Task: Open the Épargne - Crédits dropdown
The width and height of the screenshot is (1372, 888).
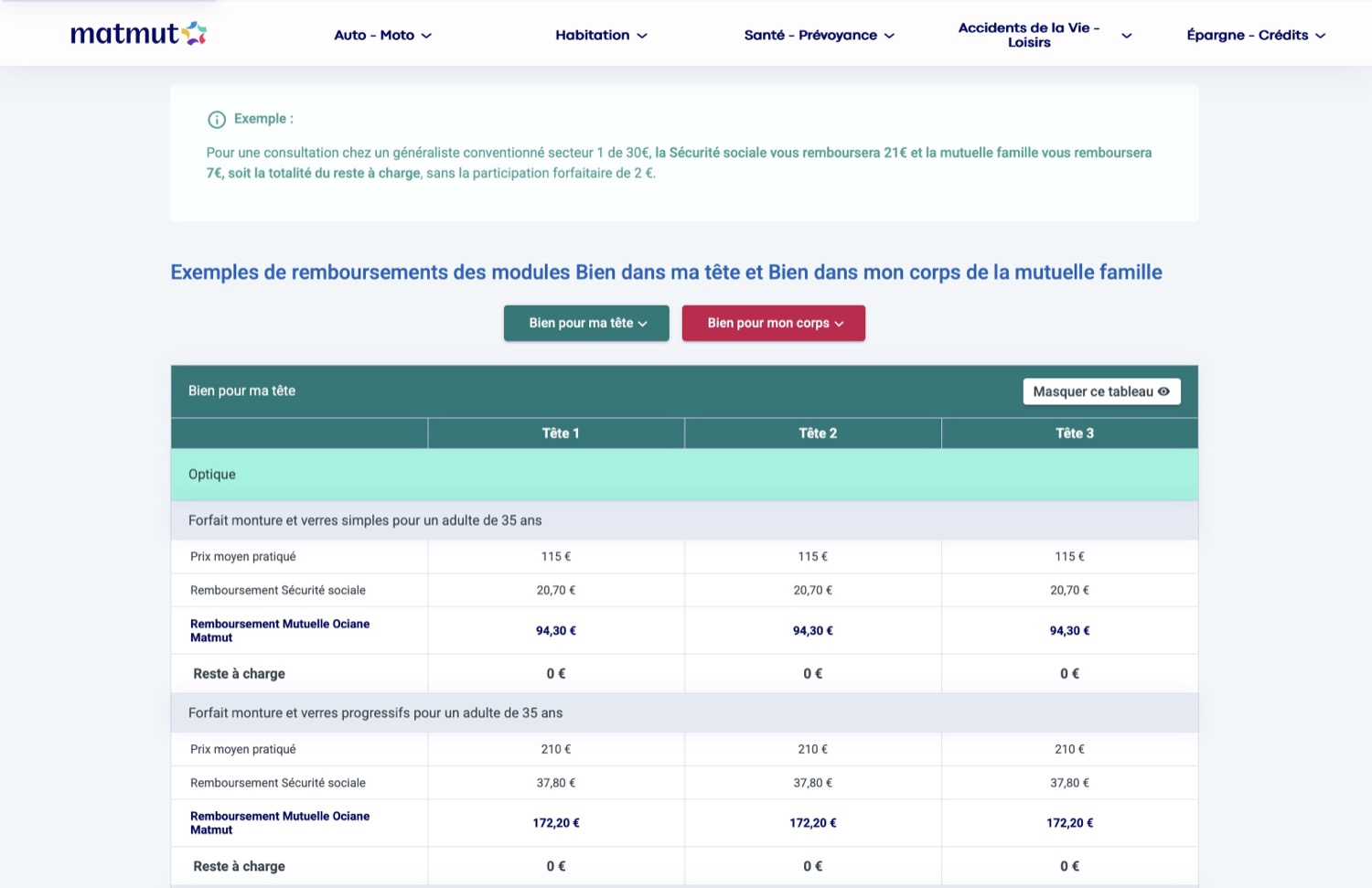Action: (x=1256, y=35)
